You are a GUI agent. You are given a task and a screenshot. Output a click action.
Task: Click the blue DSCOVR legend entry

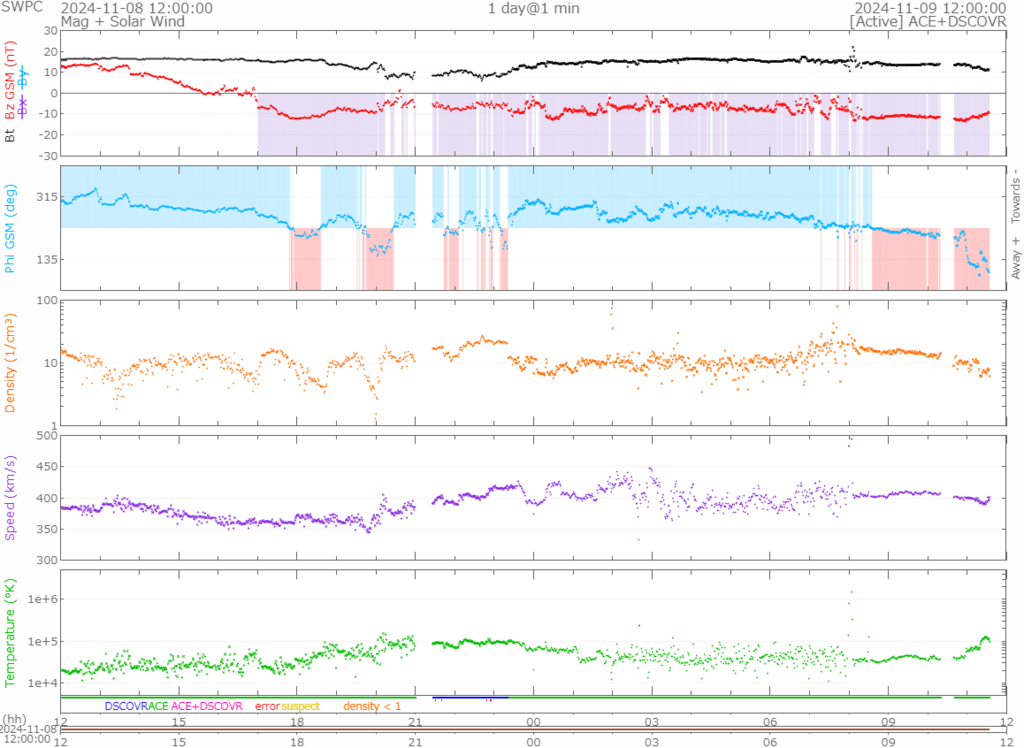[x=125, y=706]
